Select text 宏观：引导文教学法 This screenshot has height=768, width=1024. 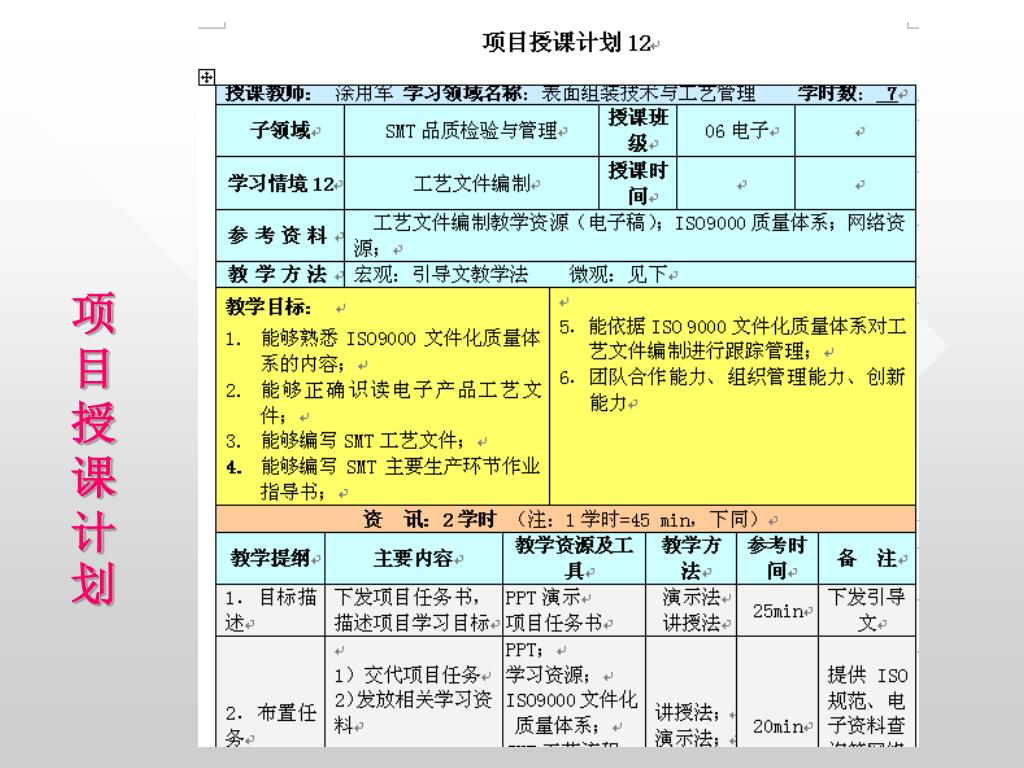pos(441,274)
